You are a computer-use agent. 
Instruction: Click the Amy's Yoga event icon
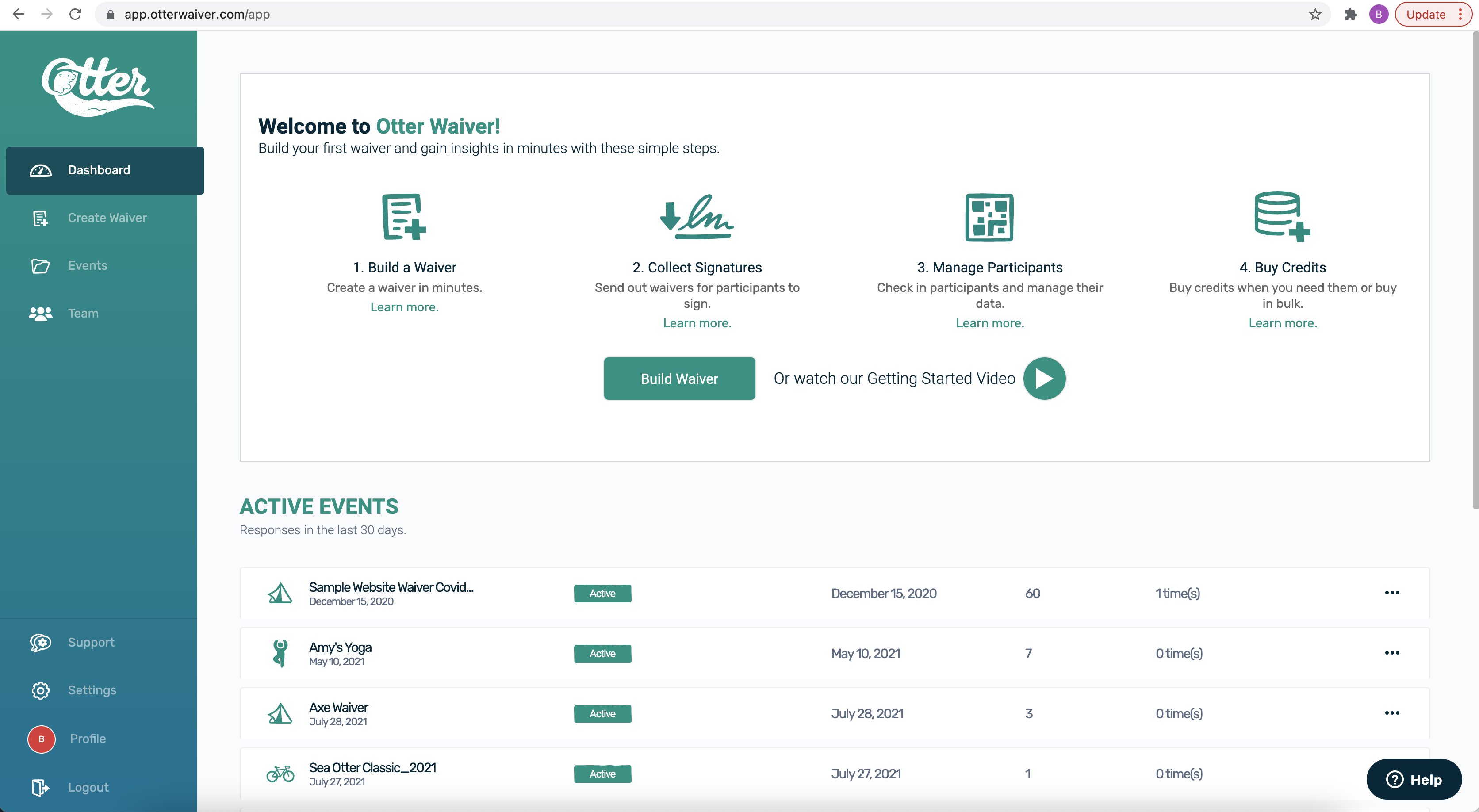[280, 653]
